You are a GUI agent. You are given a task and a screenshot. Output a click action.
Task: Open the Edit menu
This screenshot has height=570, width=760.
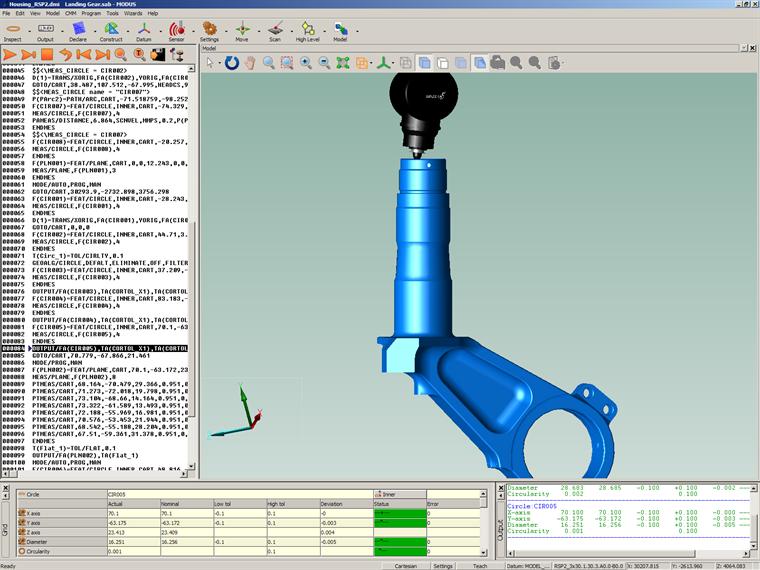(x=20, y=14)
